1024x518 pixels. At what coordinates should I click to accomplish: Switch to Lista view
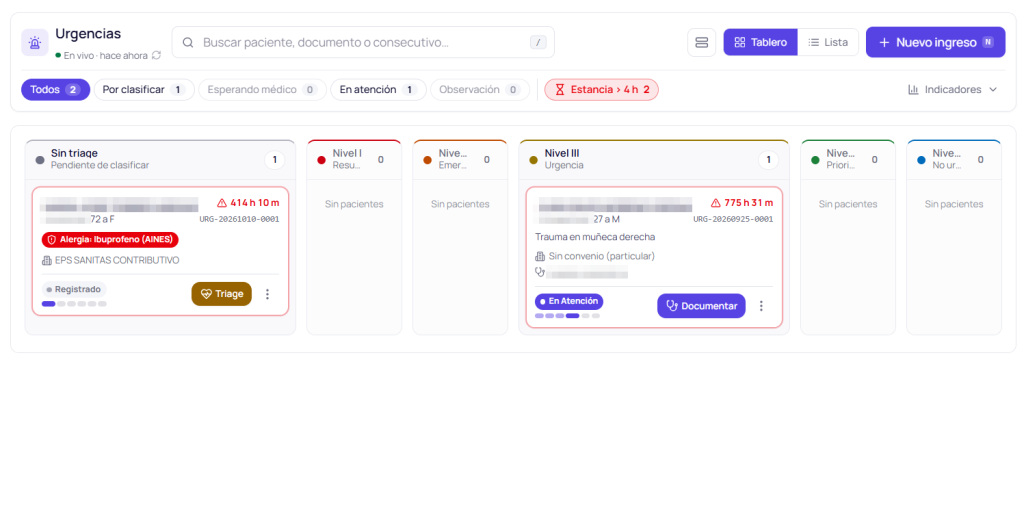pyautogui.click(x=827, y=42)
